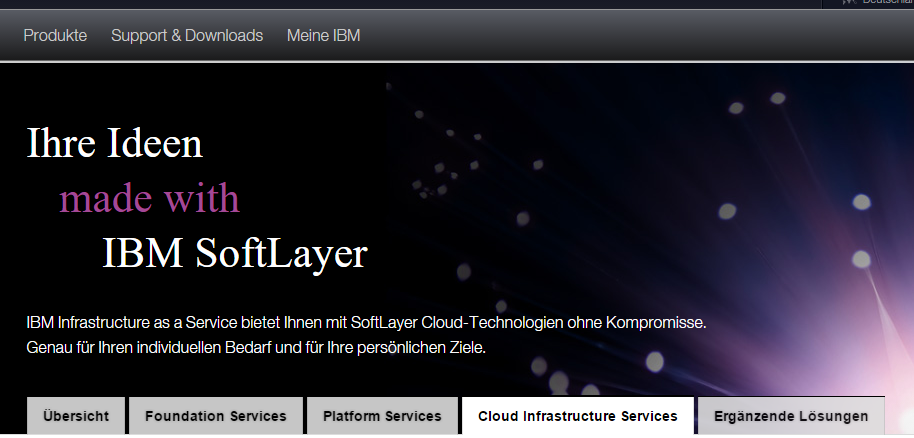Screen dimensions: 914x438
Task: Open Support & Downloads menu
Action: [x=187, y=36]
